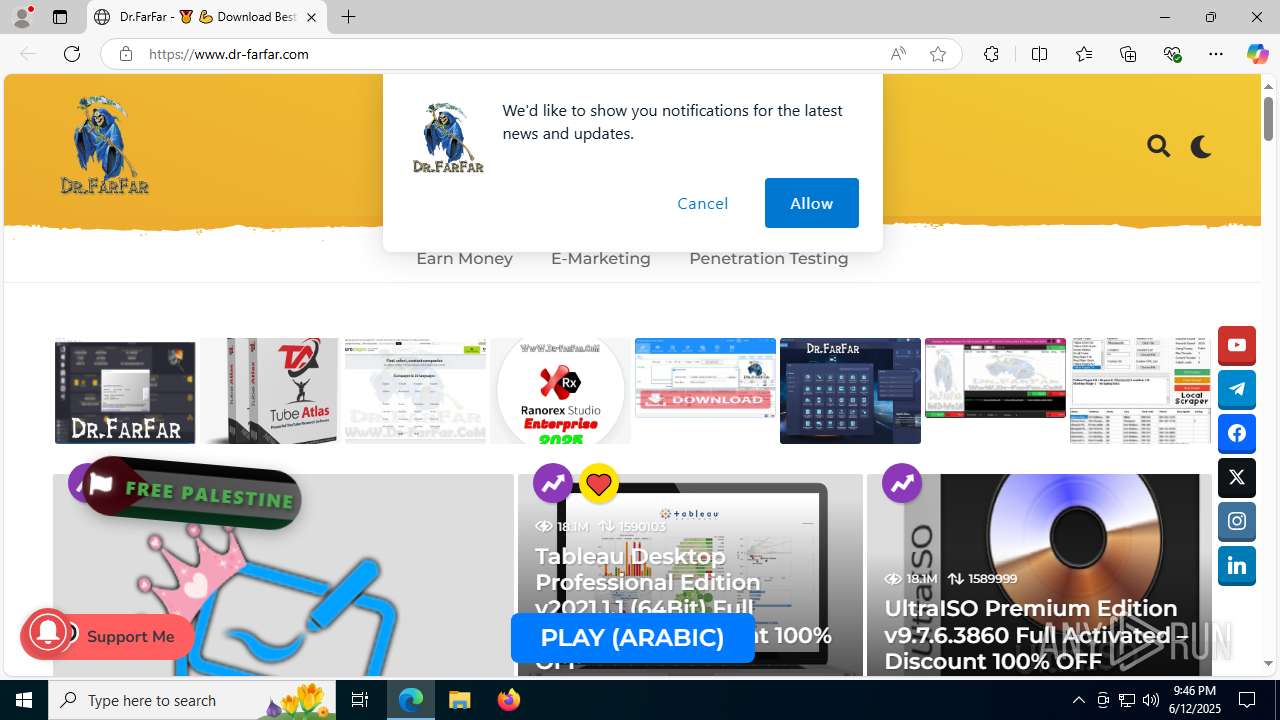Open File Explorer from taskbar
The height and width of the screenshot is (720, 1280).
click(x=459, y=700)
